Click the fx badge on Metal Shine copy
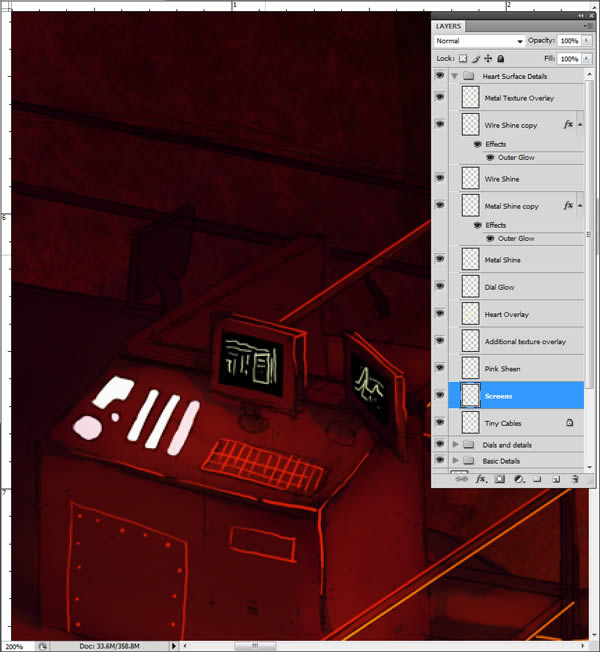600x652 pixels. (x=568, y=205)
